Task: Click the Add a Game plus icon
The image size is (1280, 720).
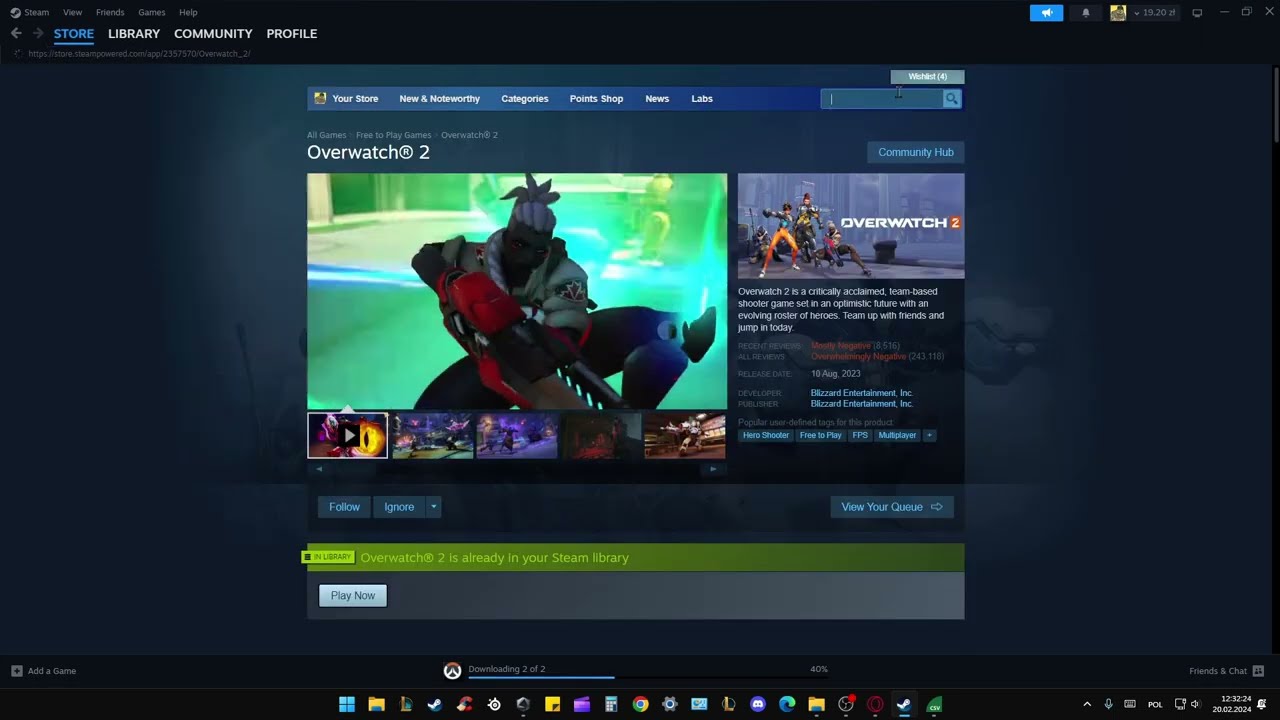Action: 16,671
